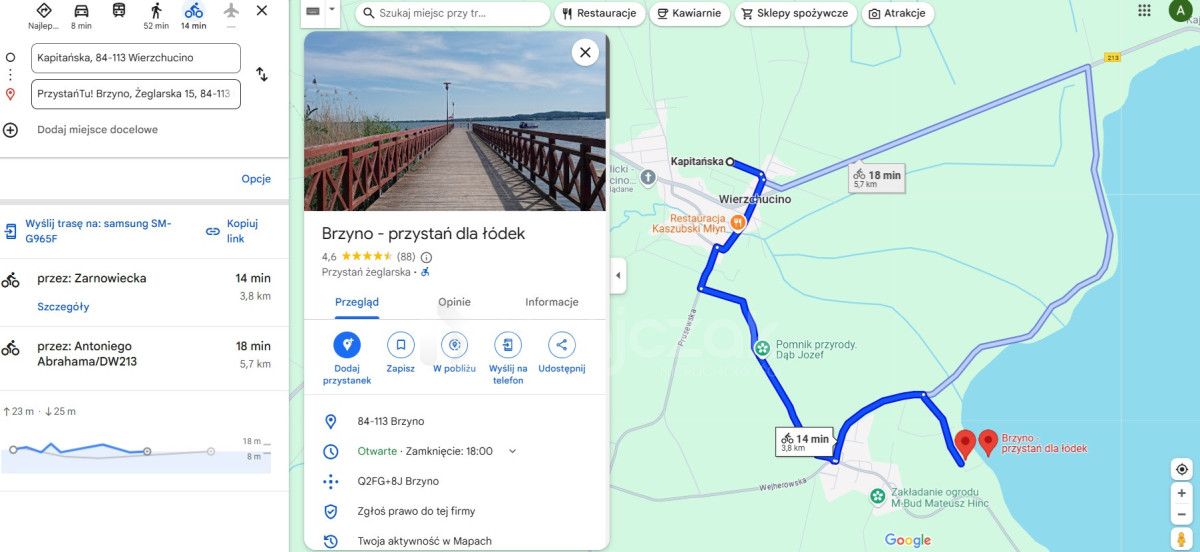Expand the opening hours chevron
Image resolution: width=1200 pixels, height=552 pixels.
513,451
